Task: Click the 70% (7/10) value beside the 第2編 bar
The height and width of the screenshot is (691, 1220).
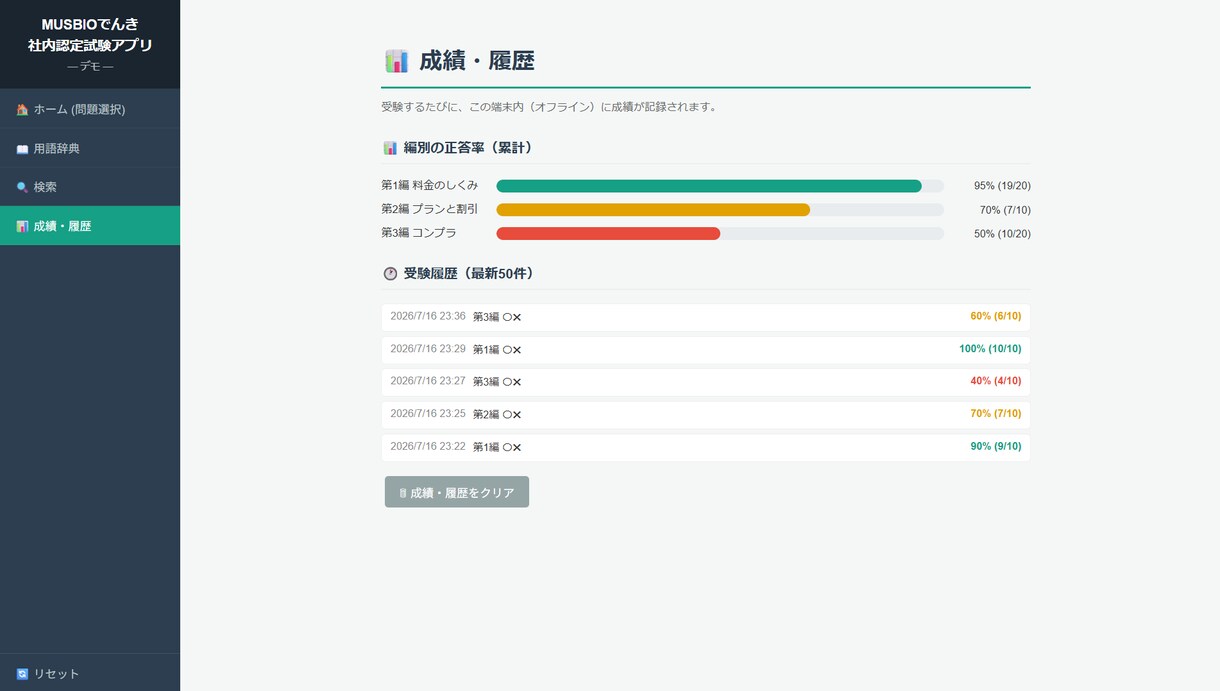Action: tap(1005, 210)
